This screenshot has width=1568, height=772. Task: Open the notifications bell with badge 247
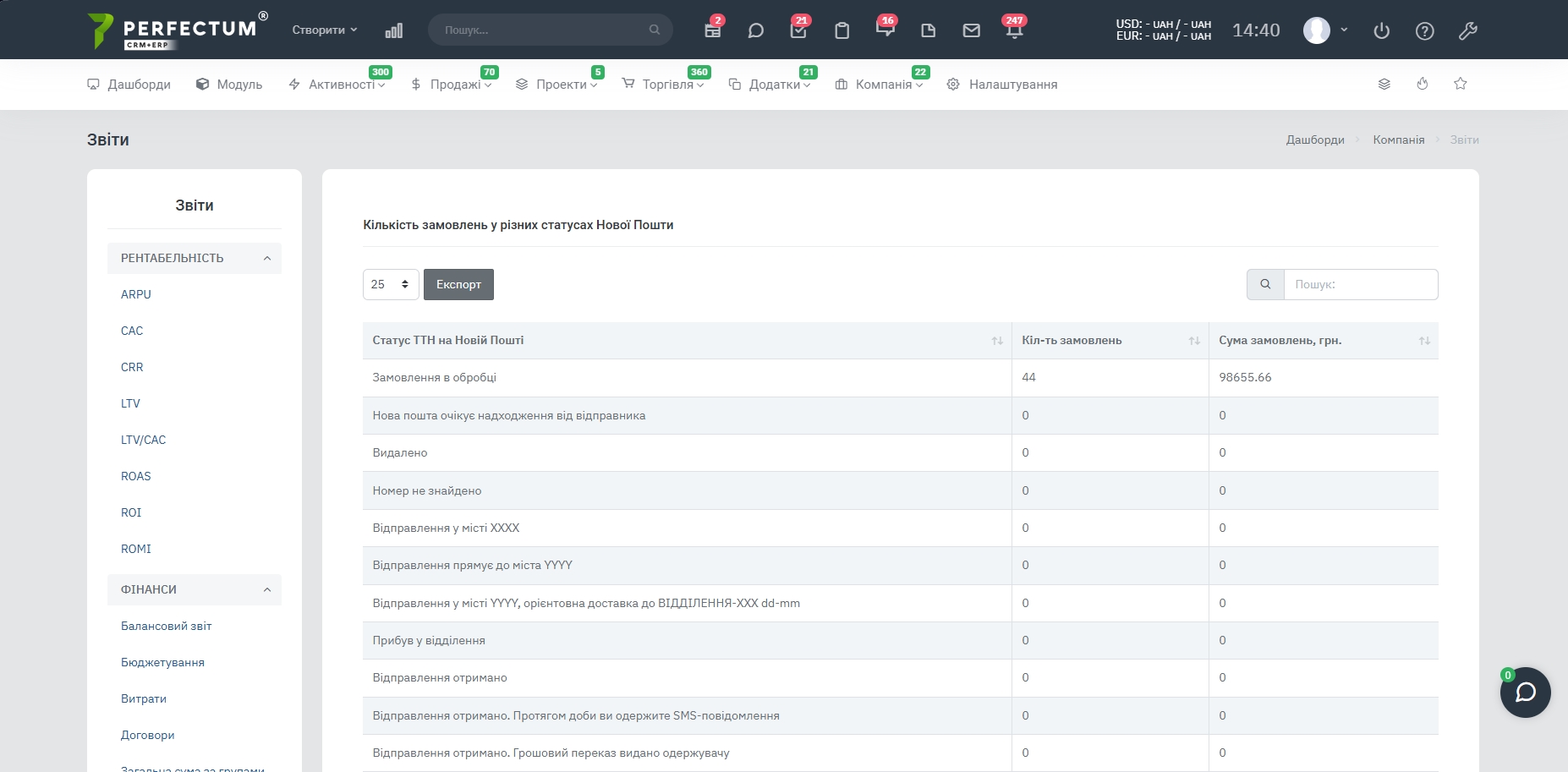tap(1014, 30)
